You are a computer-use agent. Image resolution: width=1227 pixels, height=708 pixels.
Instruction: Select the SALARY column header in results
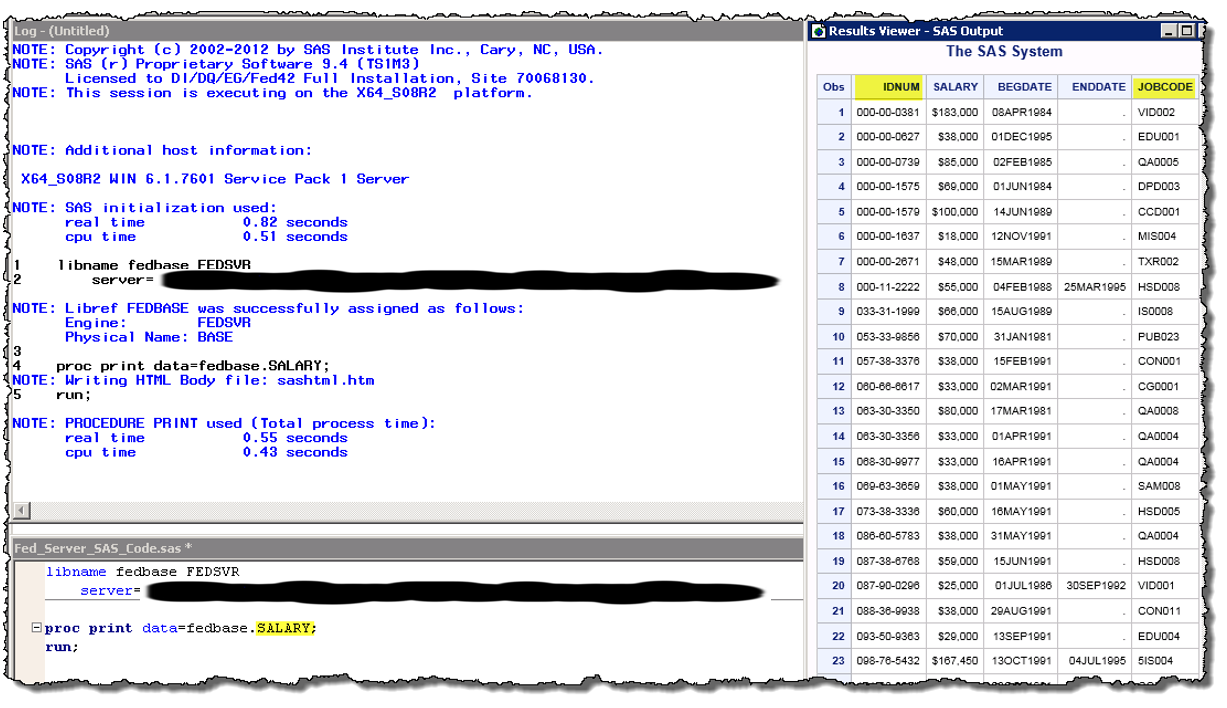(955, 87)
